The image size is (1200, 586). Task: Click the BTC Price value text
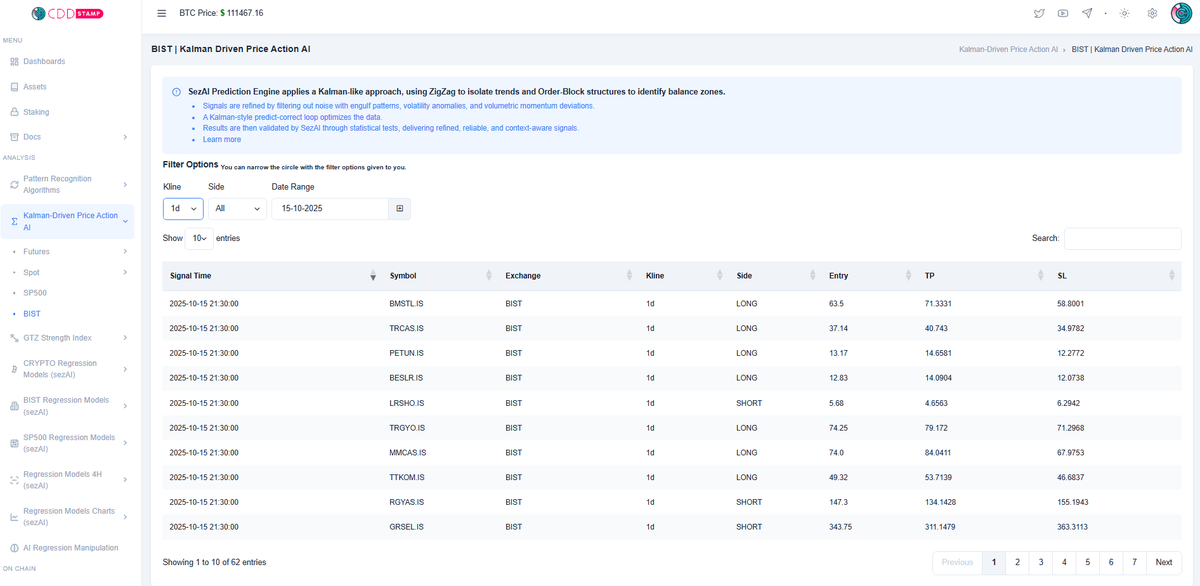[242, 13]
